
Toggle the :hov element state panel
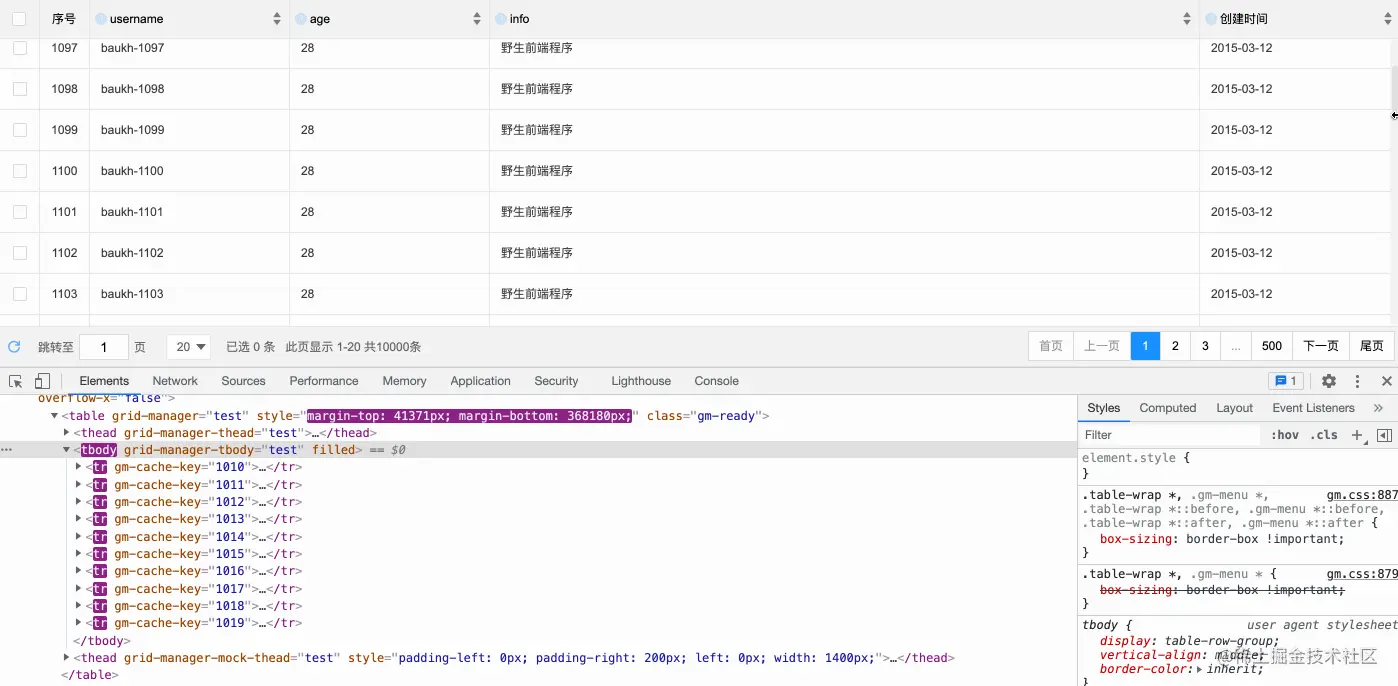point(1285,435)
